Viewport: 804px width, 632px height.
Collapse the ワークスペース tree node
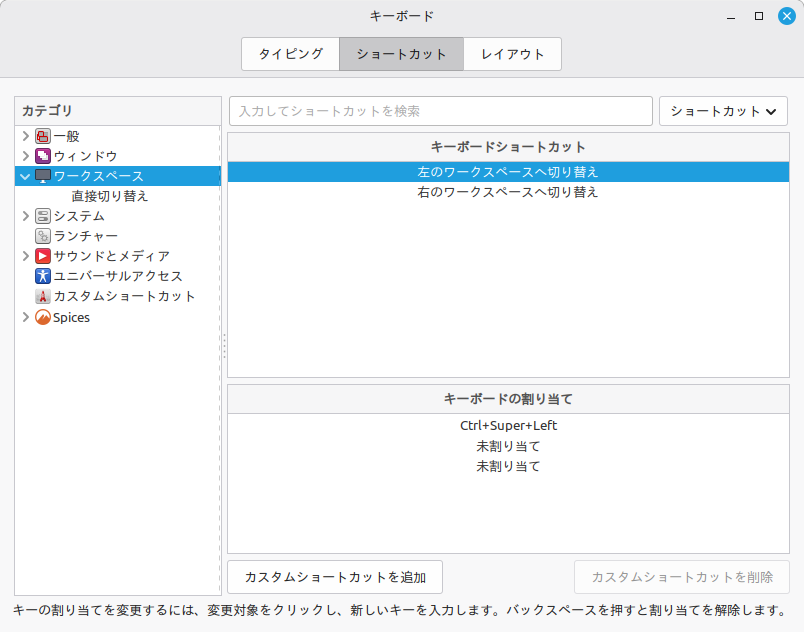(x=26, y=176)
